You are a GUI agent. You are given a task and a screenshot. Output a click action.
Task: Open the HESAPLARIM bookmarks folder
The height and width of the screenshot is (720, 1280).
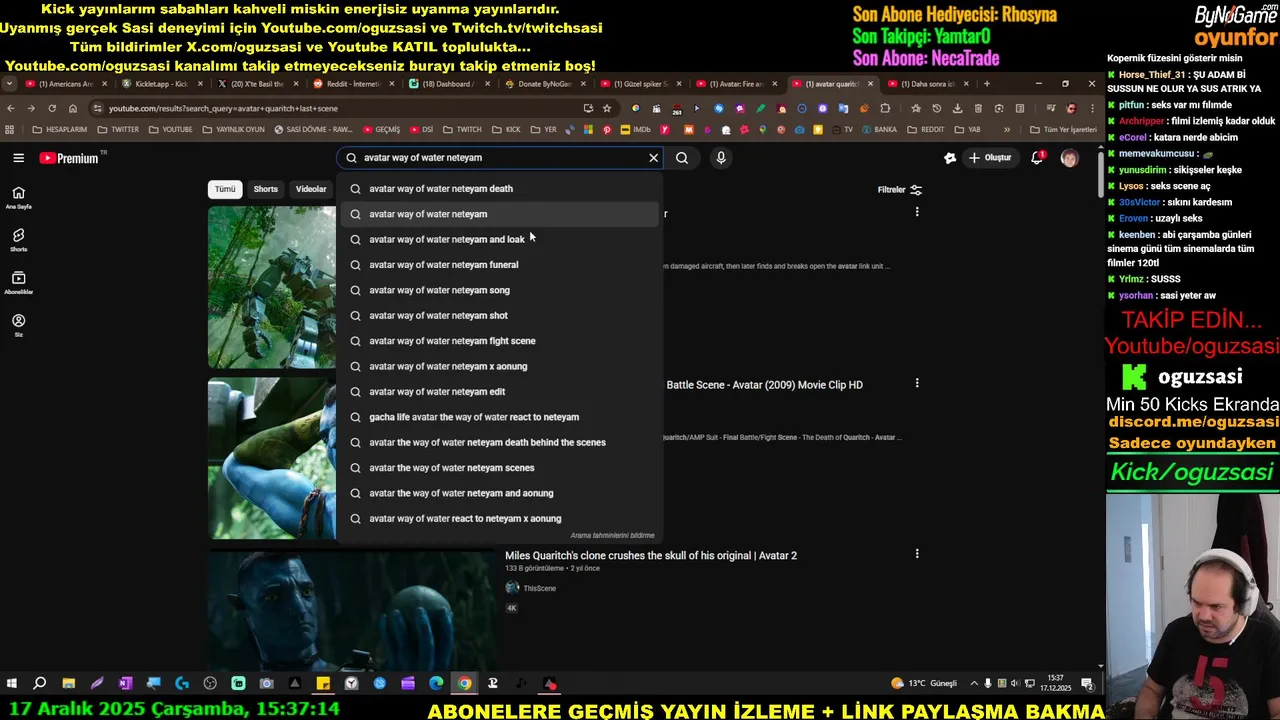(x=60, y=129)
